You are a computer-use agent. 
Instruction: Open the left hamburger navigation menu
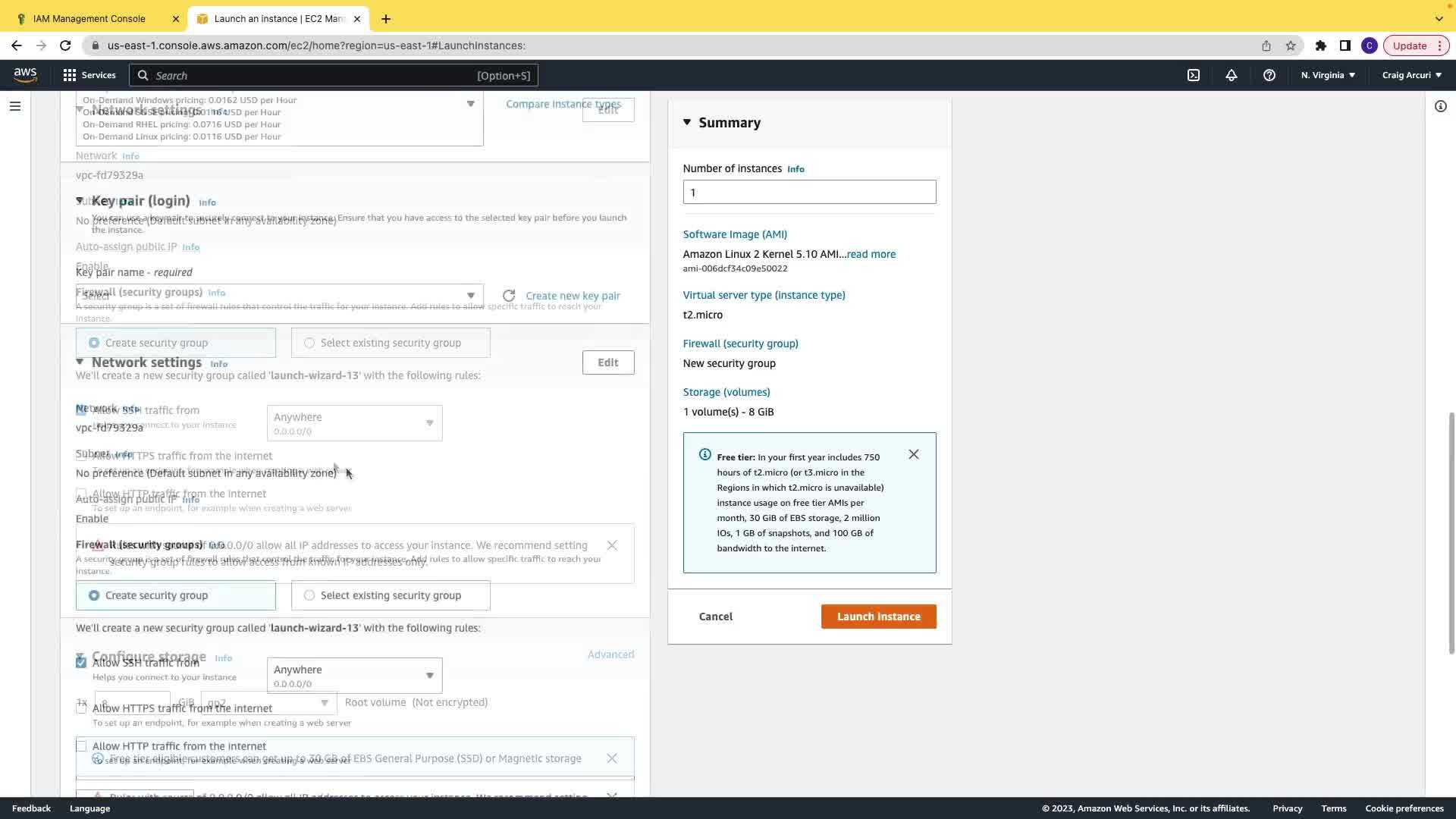pyautogui.click(x=15, y=106)
